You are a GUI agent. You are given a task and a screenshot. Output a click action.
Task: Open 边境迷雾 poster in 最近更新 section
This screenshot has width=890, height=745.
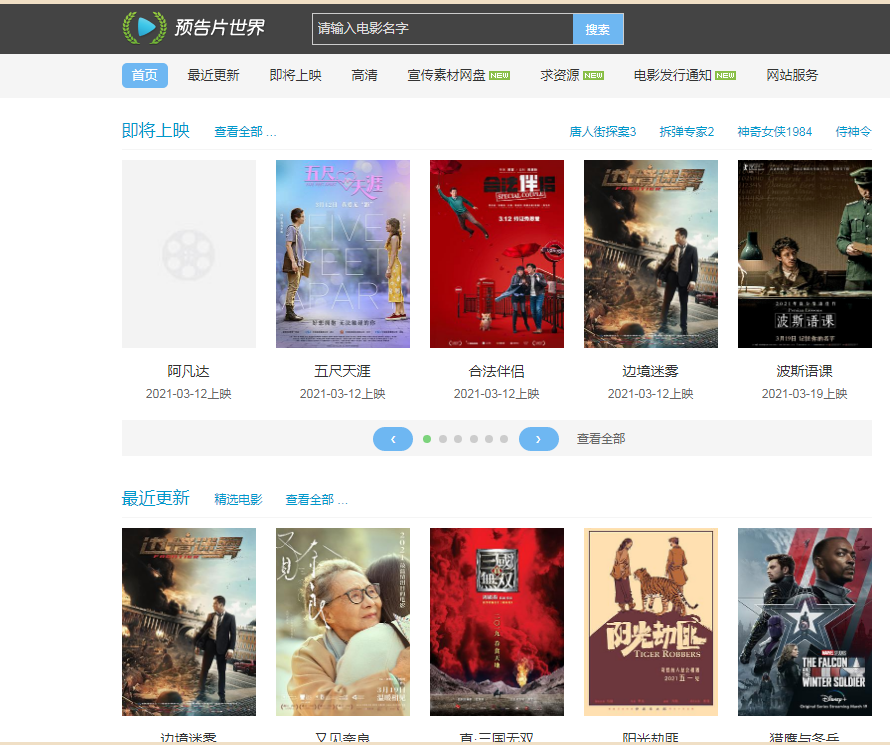(189, 622)
